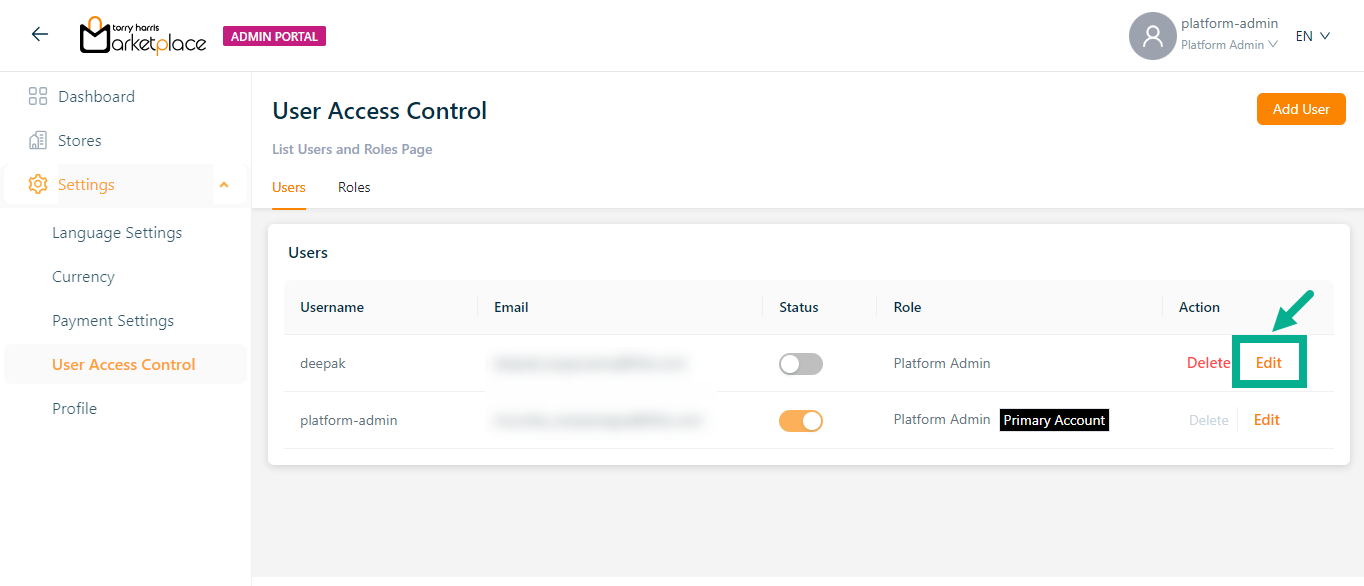Edit the platform-admin user row

click(x=1267, y=420)
